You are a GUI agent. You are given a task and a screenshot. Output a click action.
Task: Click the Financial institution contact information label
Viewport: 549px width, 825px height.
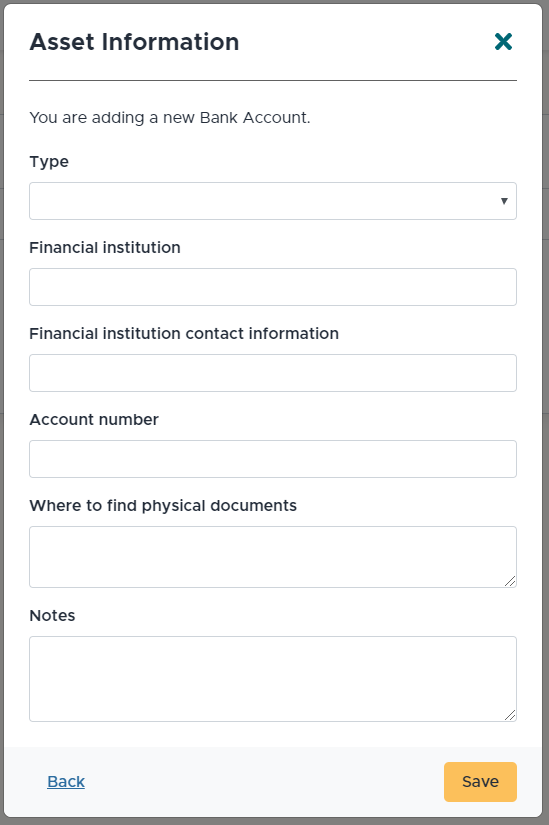pos(184,333)
